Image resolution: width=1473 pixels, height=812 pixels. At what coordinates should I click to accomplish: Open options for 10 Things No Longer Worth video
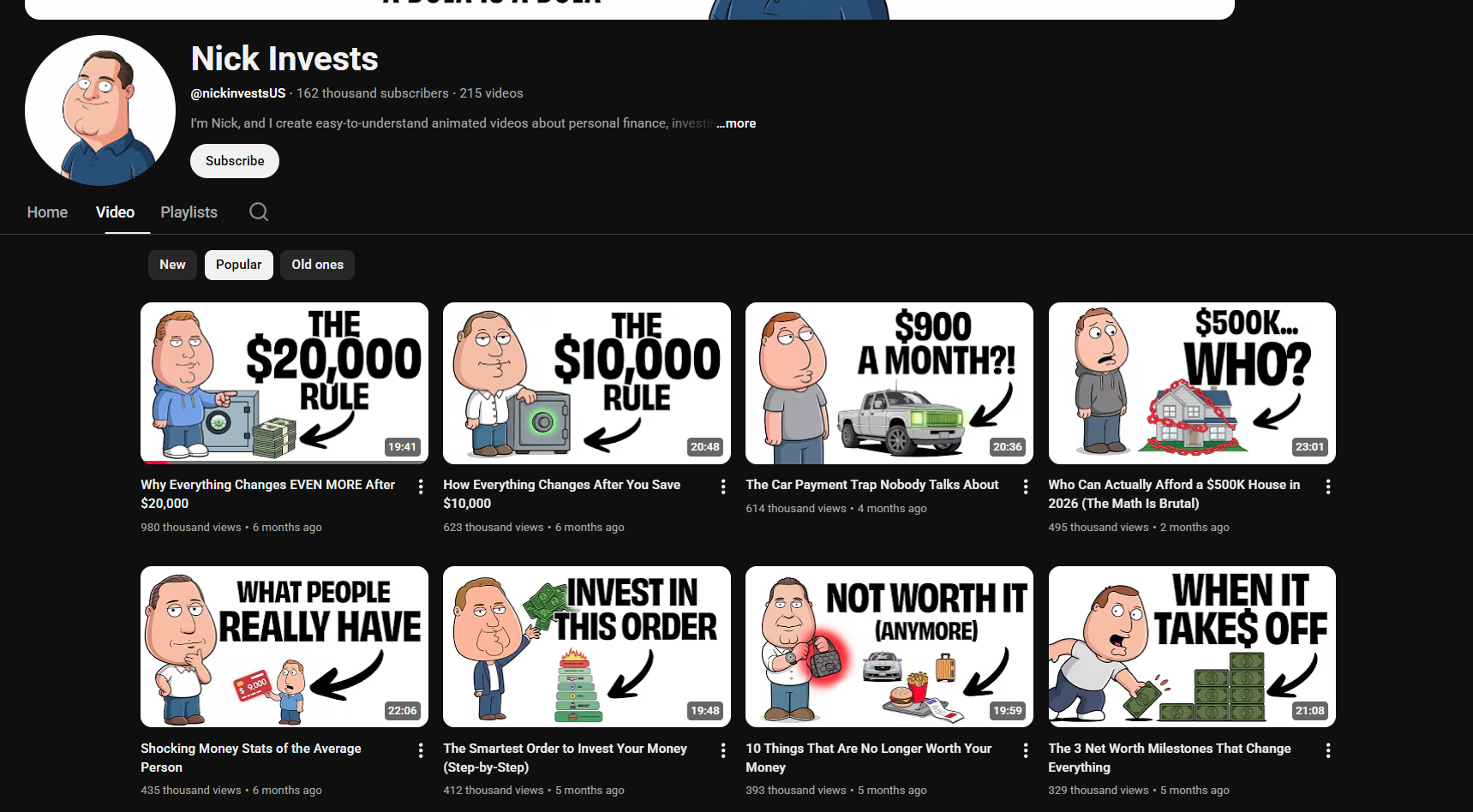pos(1026,750)
